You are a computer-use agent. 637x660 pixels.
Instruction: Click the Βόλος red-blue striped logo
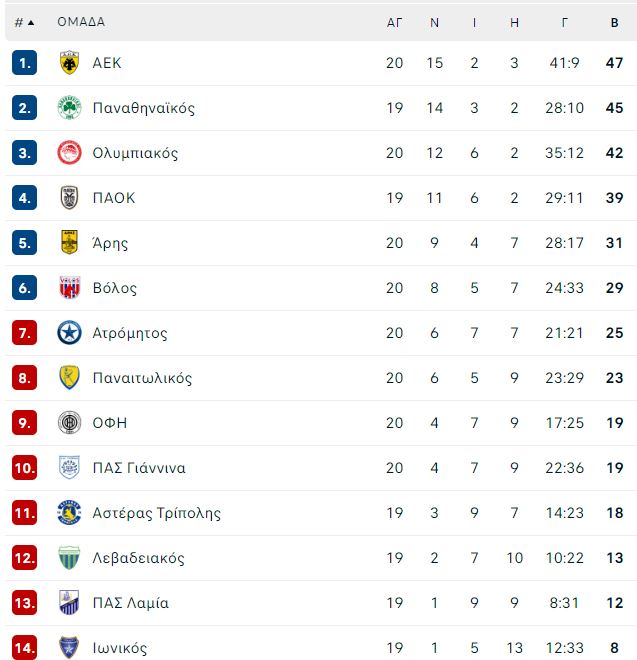69,287
